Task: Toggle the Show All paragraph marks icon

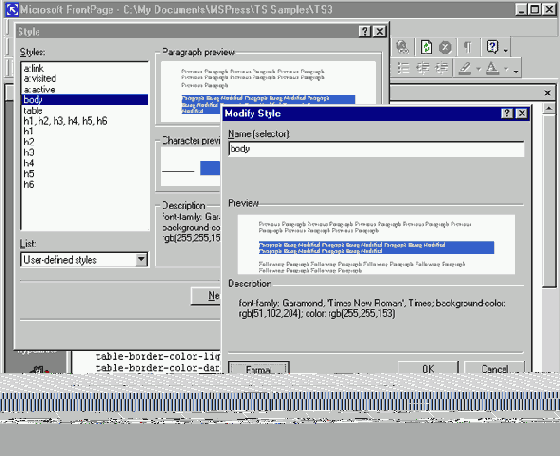Action: (467, 47)
